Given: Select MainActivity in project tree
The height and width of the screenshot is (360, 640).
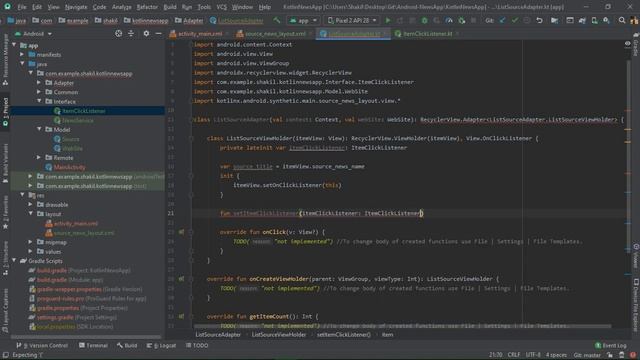Looking at the screenshot, I should click(x=69, y=167).
